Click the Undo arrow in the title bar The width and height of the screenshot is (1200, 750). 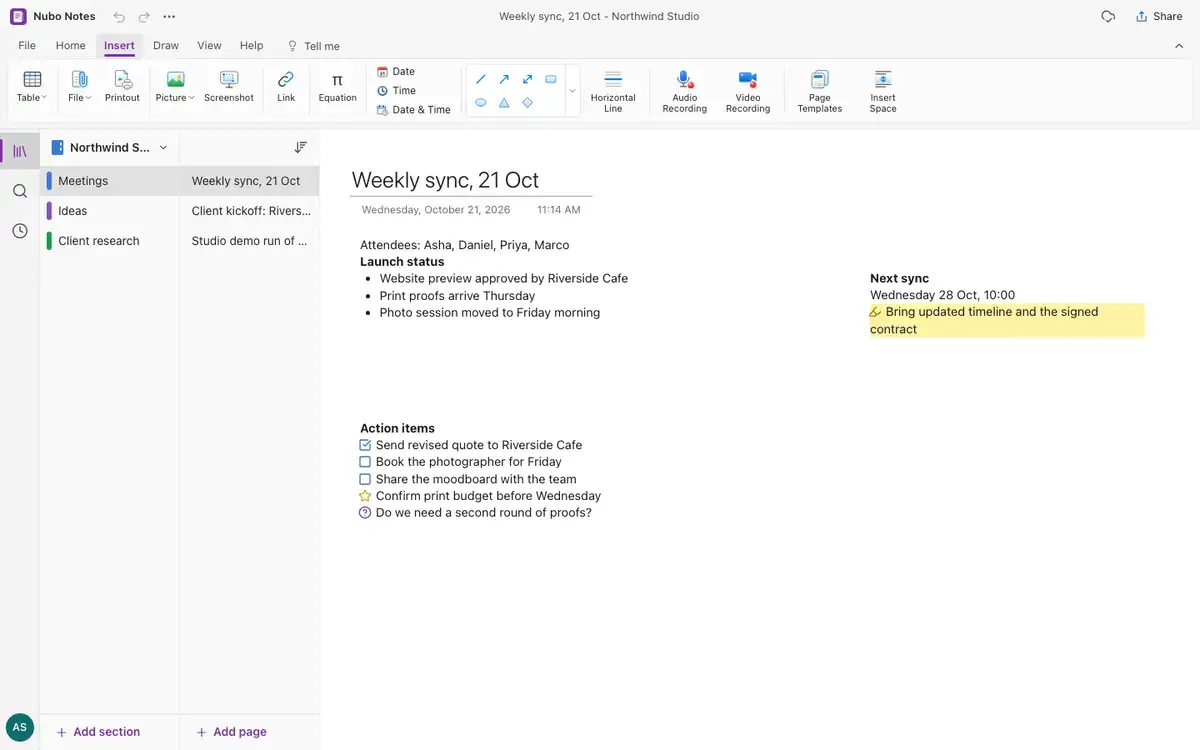(119, 17)
